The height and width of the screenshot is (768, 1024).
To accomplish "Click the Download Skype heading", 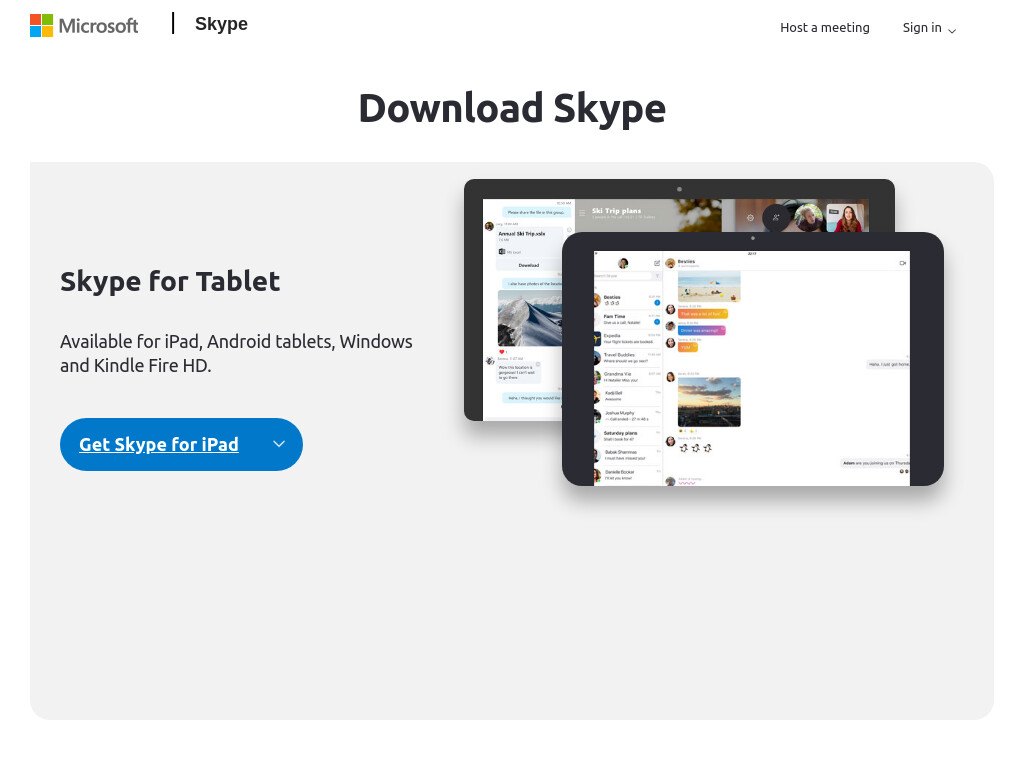I will [512, 108].
